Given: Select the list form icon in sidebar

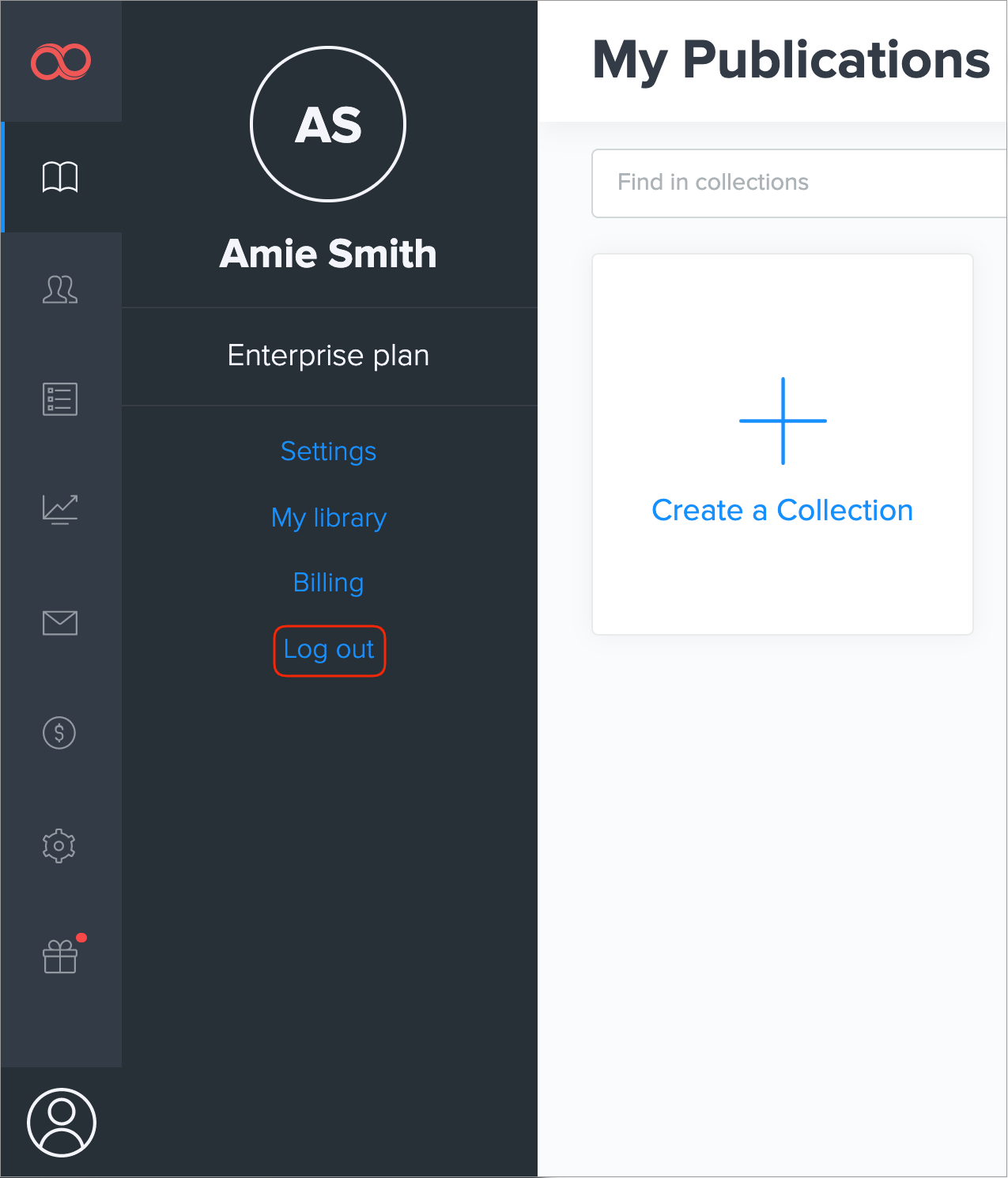Looking at the screenshot, I should tap(60, 399).
